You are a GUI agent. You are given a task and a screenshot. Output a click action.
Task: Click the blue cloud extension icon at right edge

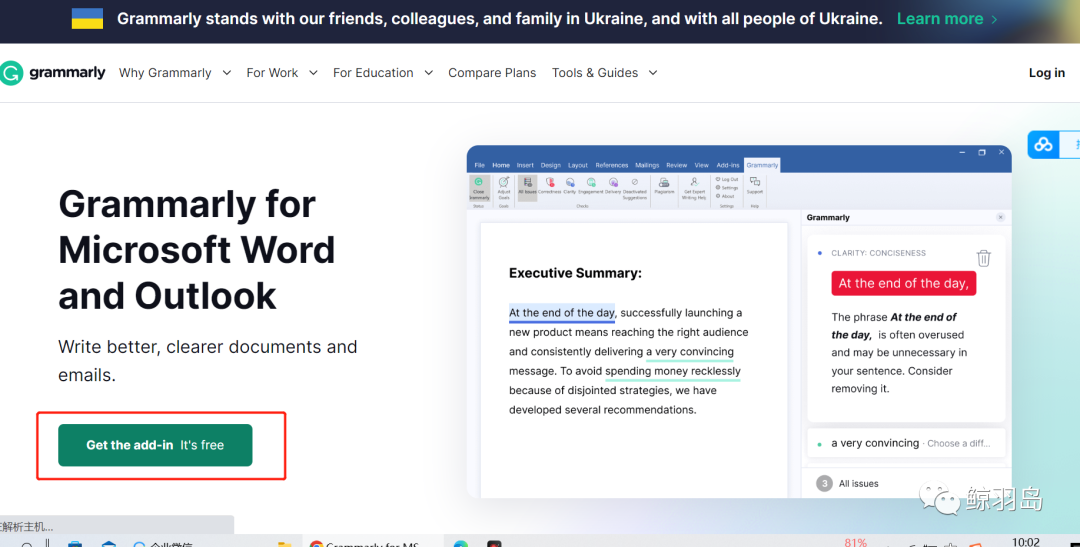pyautogui.click(x=1043, y=145)
